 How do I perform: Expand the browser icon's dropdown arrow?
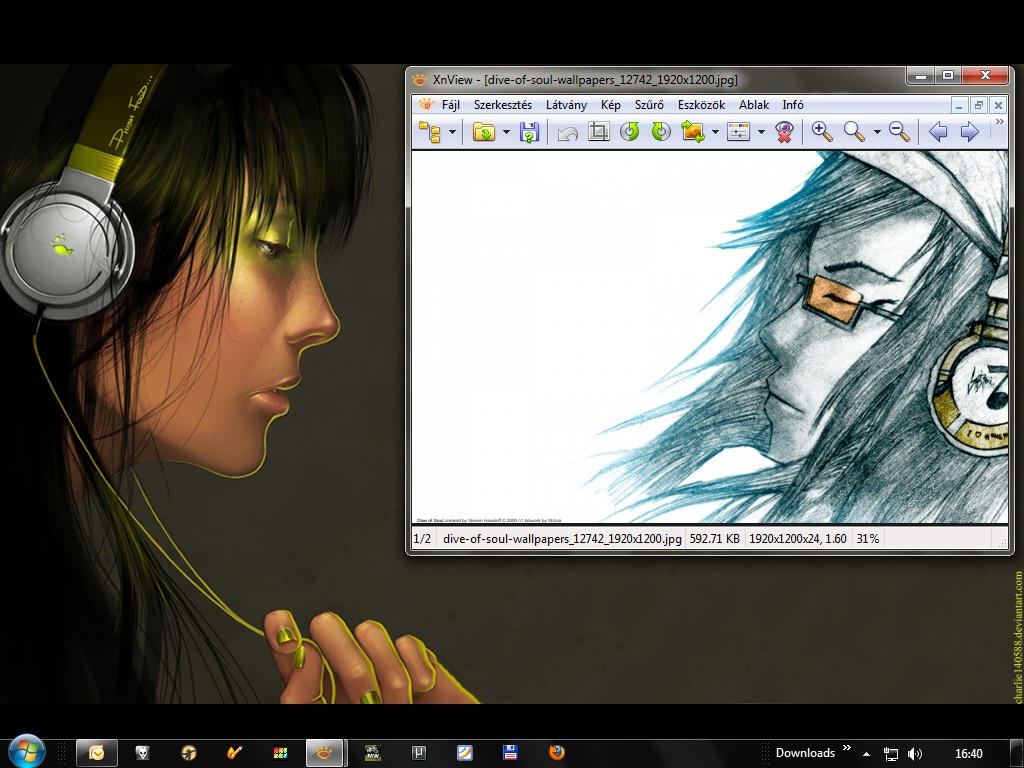(x=453, y=133)
